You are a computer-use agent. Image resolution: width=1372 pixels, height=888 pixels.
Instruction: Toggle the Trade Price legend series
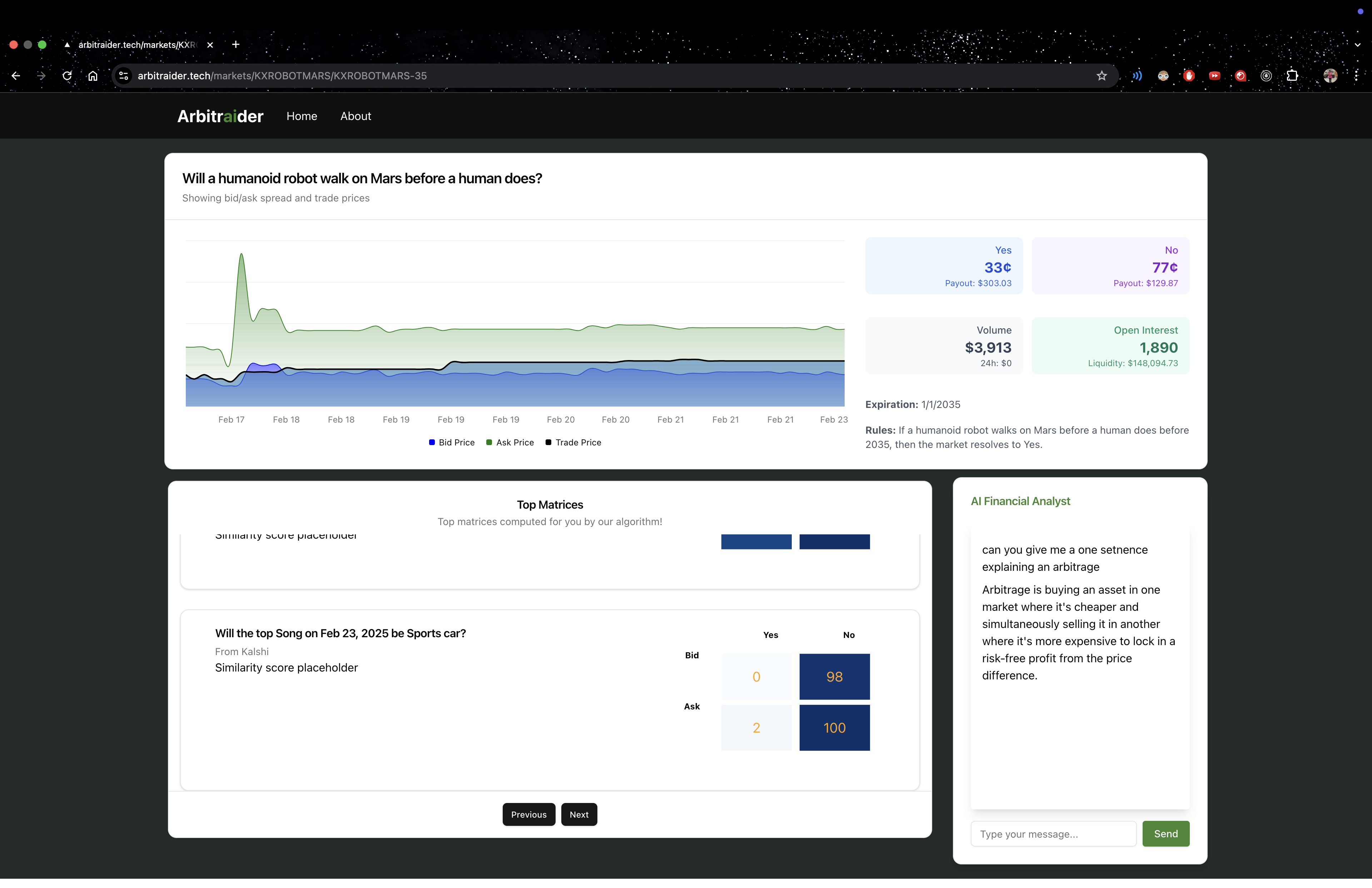point(573,442)
